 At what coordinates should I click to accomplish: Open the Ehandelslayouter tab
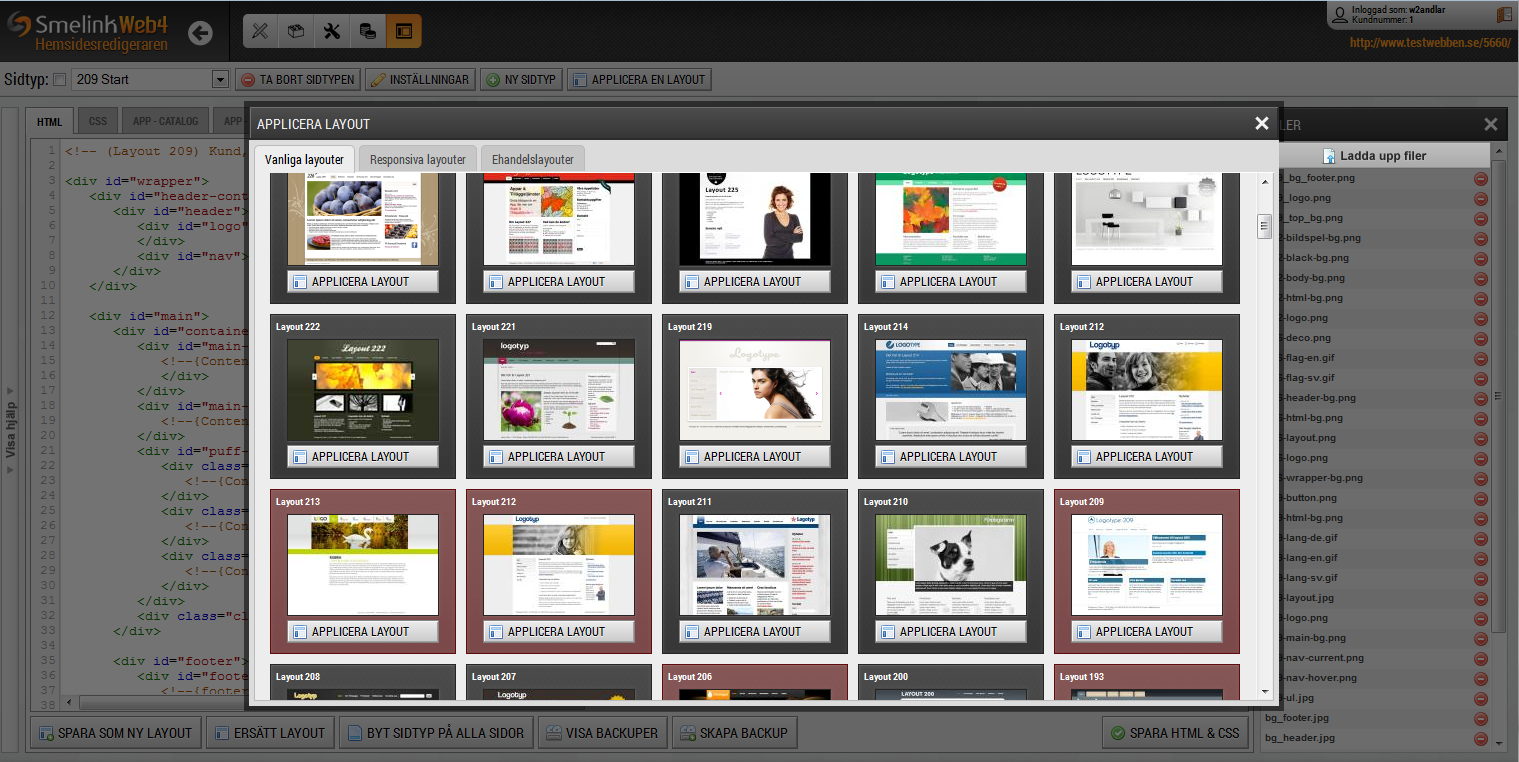[532, 159]
